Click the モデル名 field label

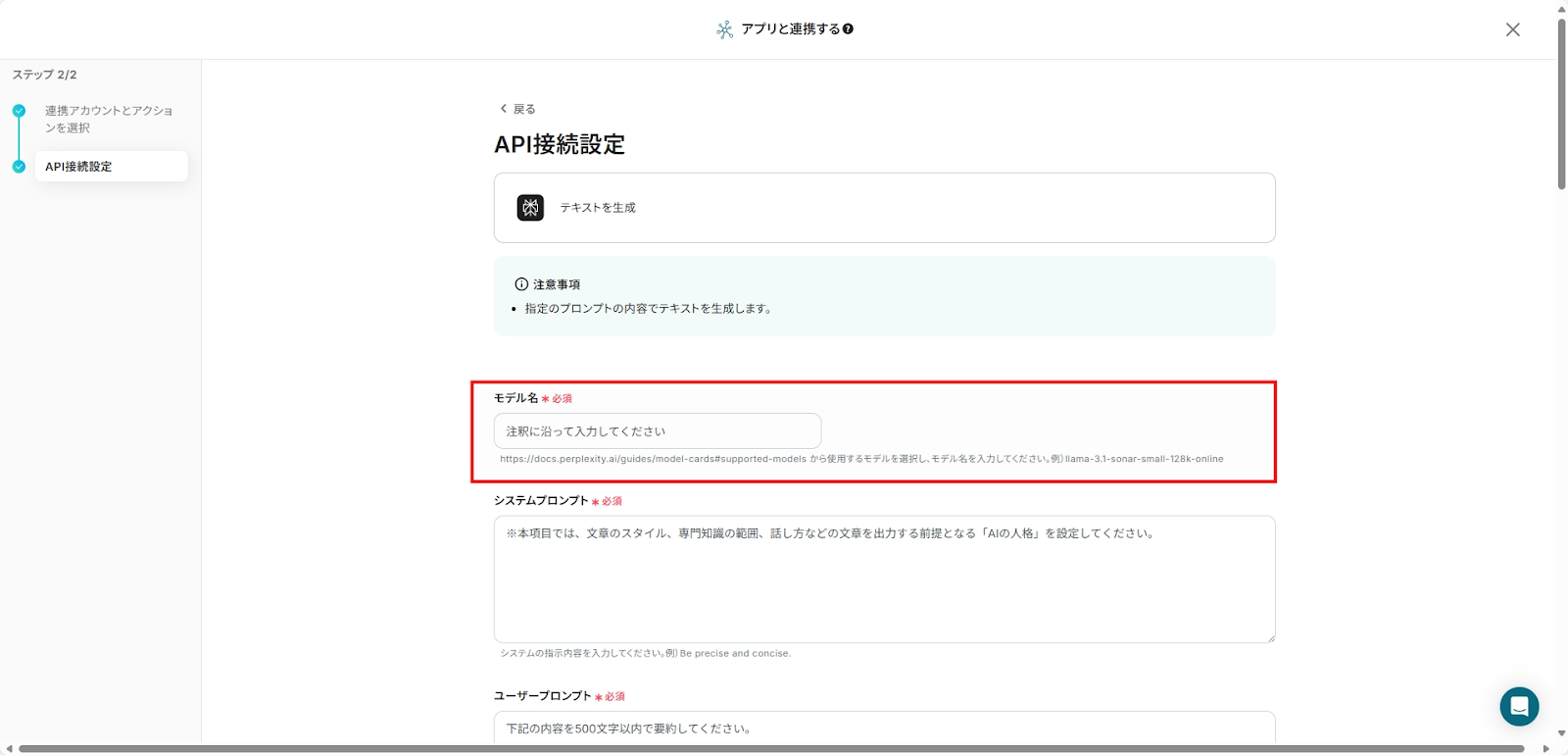point(516,398)
